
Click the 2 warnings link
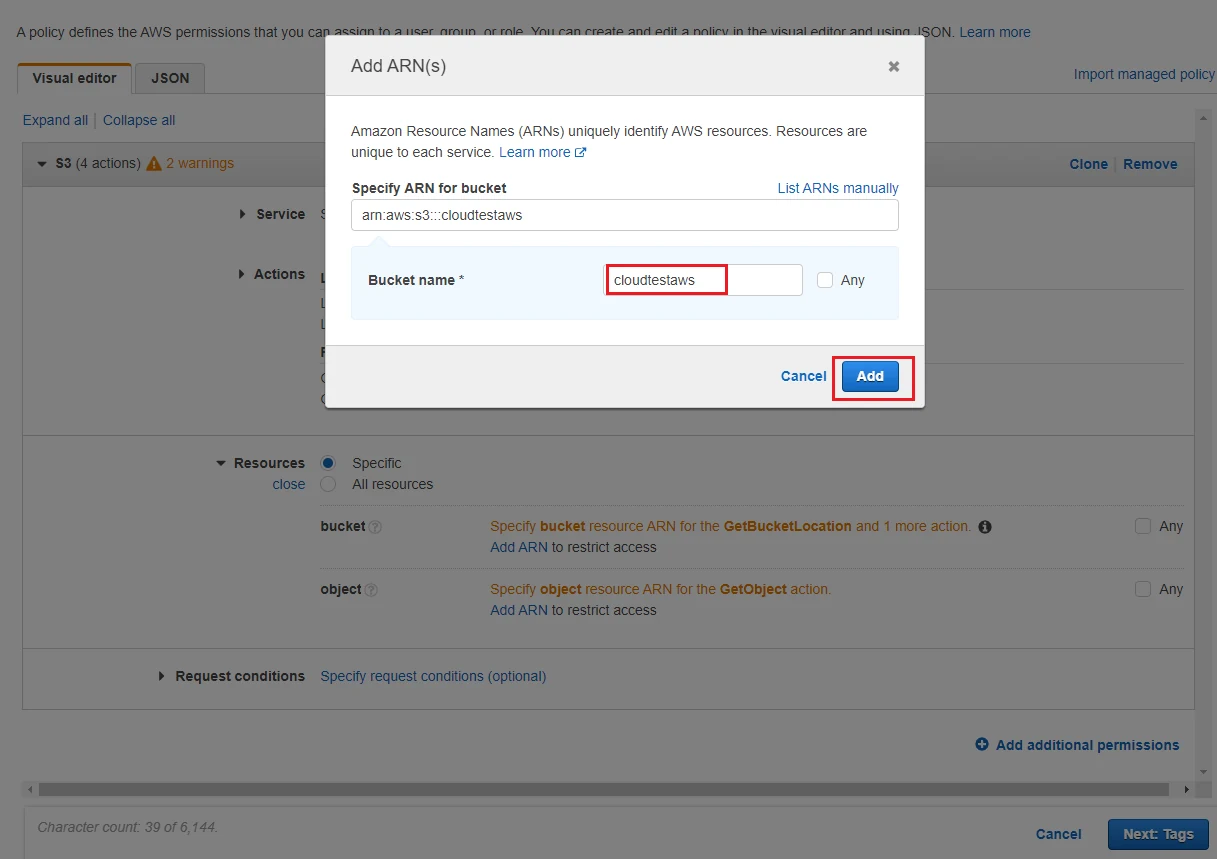[200, 163]
